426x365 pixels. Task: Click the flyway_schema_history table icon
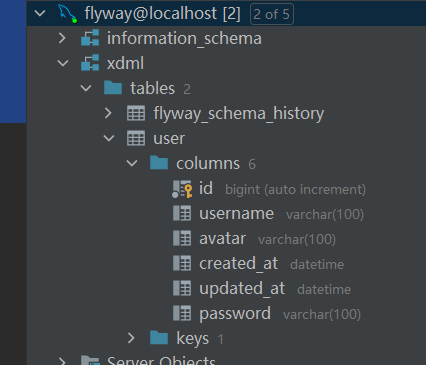click(136, 113)
